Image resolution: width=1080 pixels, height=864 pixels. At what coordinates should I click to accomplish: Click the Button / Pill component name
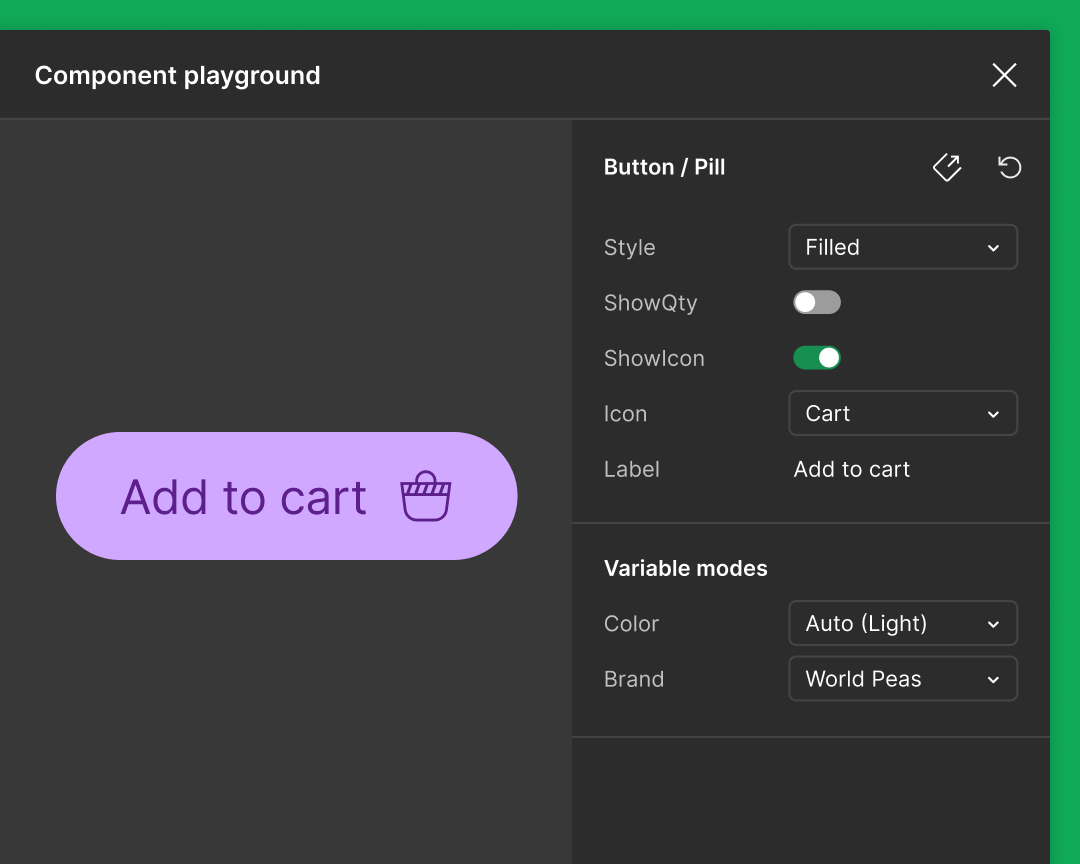pos(664,167)
